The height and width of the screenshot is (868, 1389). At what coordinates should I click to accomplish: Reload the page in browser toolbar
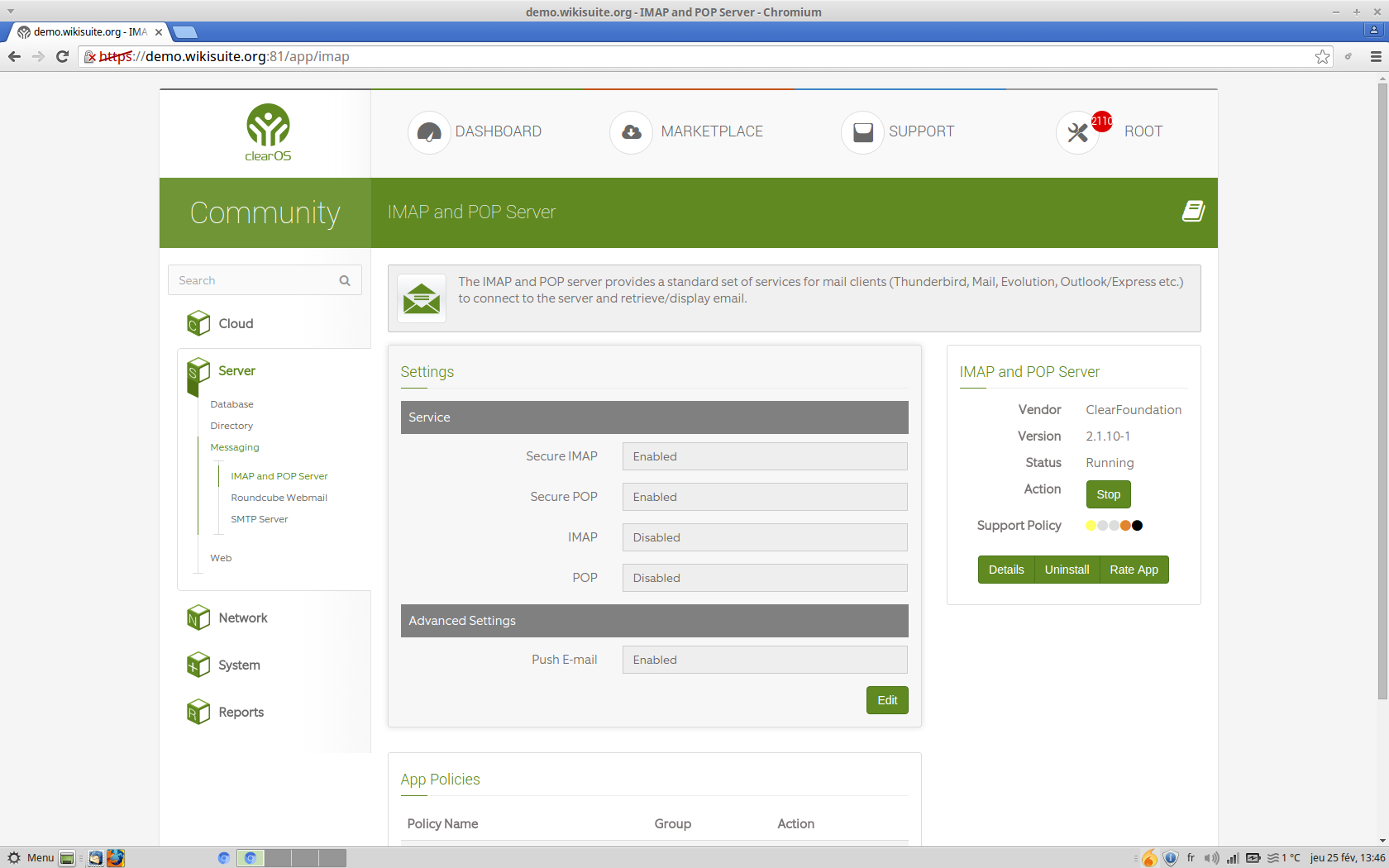tap(62, 56)
